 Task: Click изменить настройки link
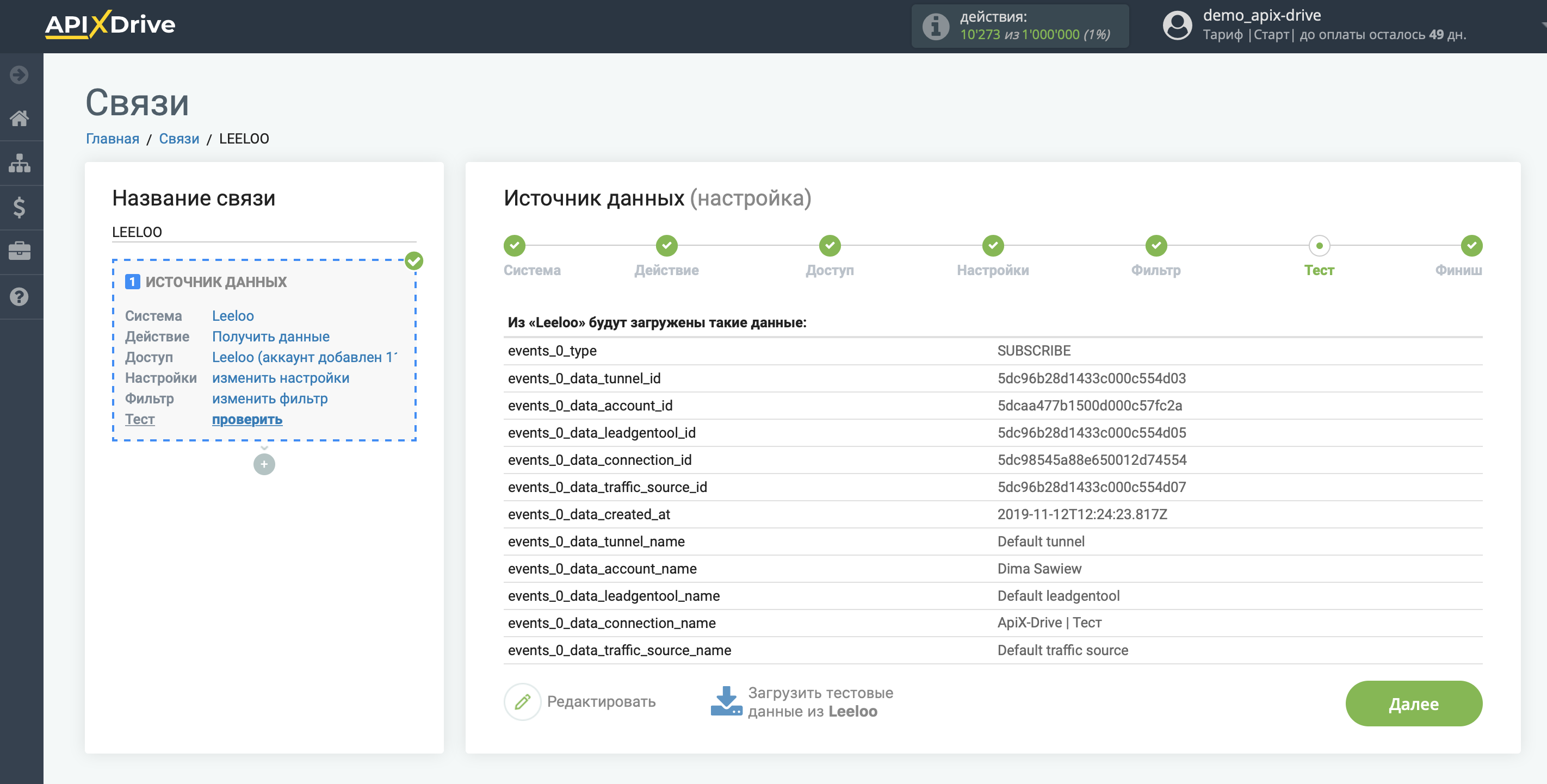click(281, 378)
